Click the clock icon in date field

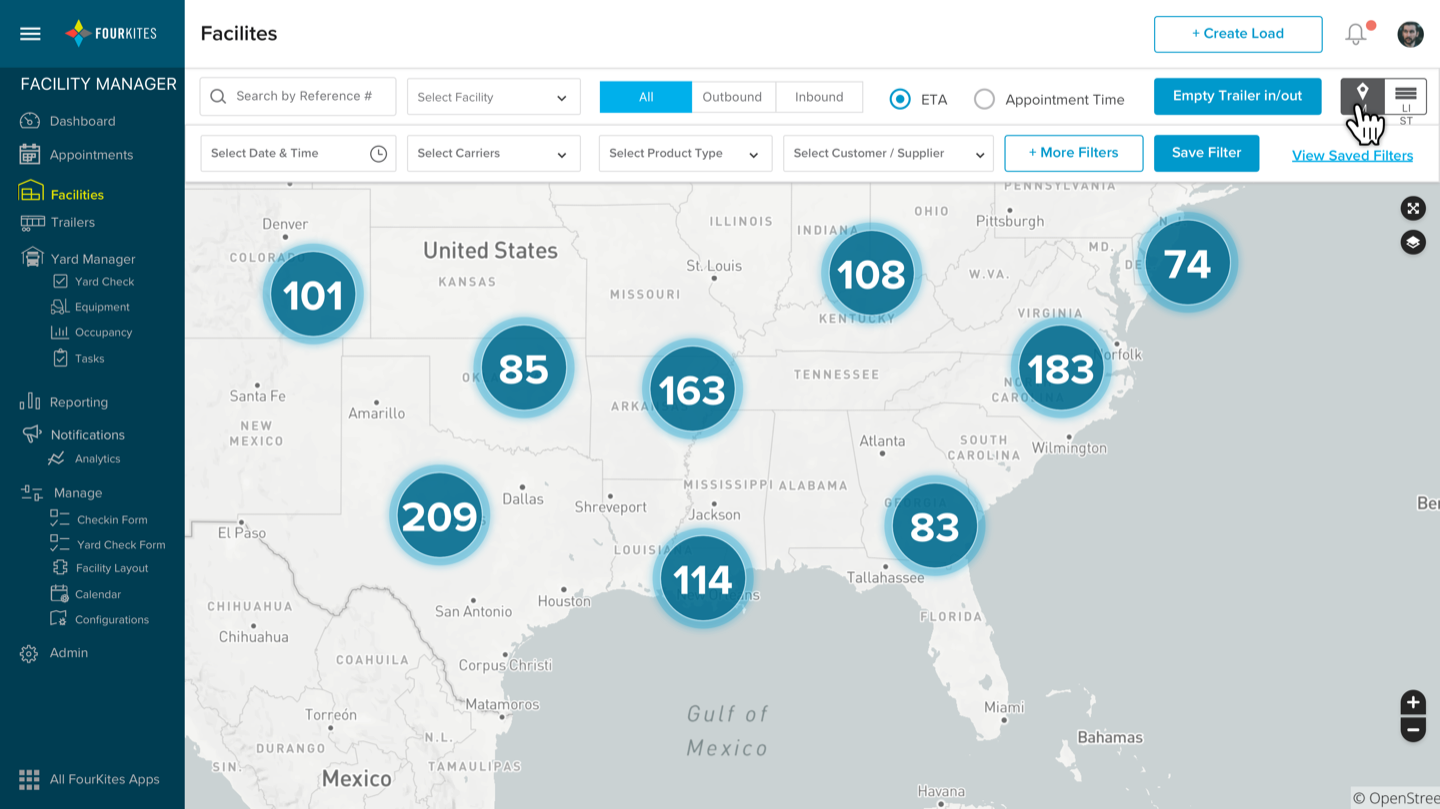(378, 154)
